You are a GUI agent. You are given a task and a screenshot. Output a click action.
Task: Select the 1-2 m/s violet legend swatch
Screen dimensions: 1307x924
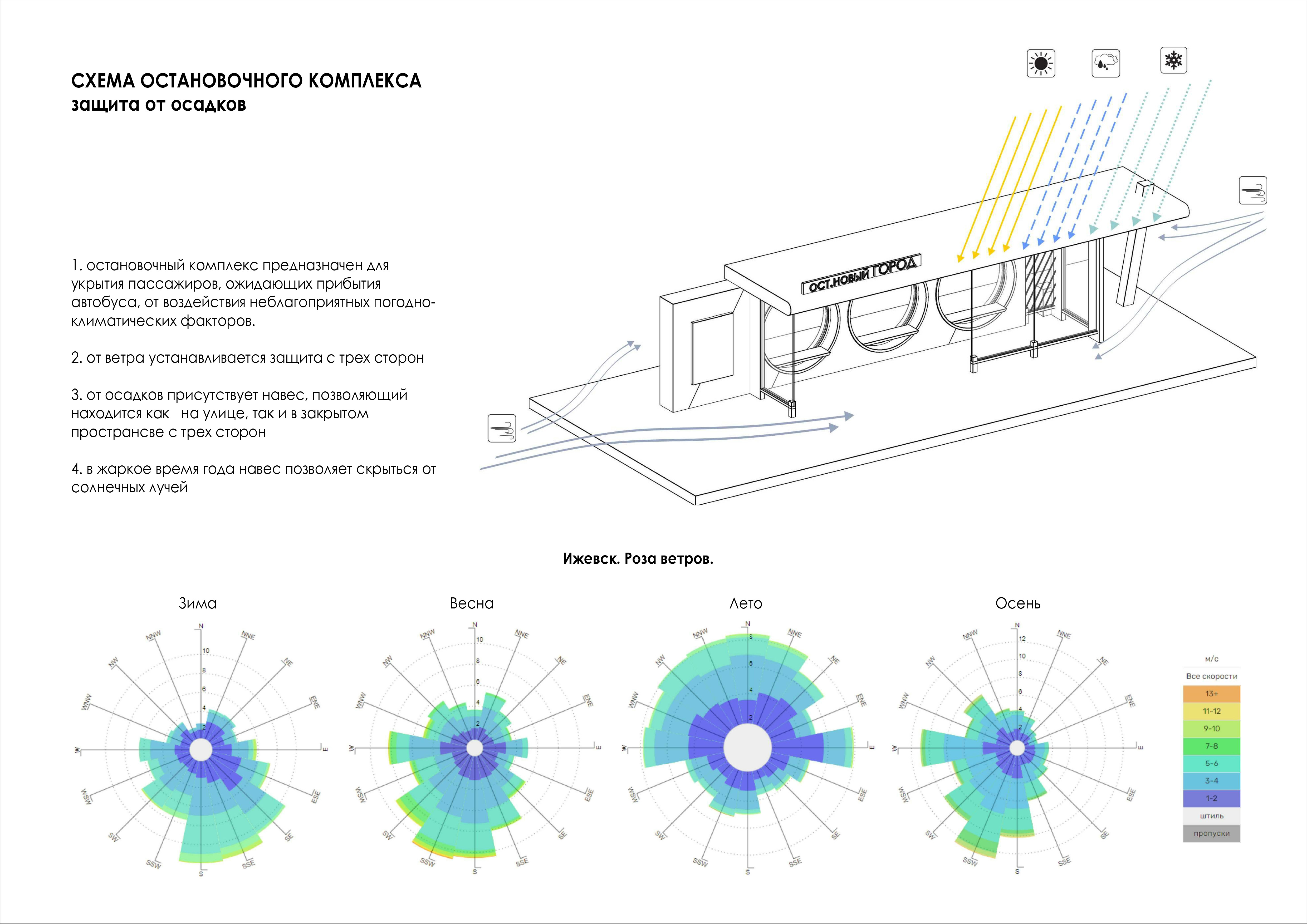(1211, 798)
